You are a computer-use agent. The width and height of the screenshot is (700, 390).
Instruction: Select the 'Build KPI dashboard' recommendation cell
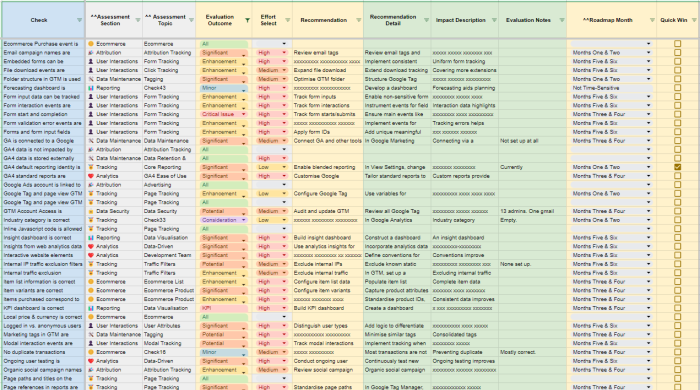pos(328,308)
